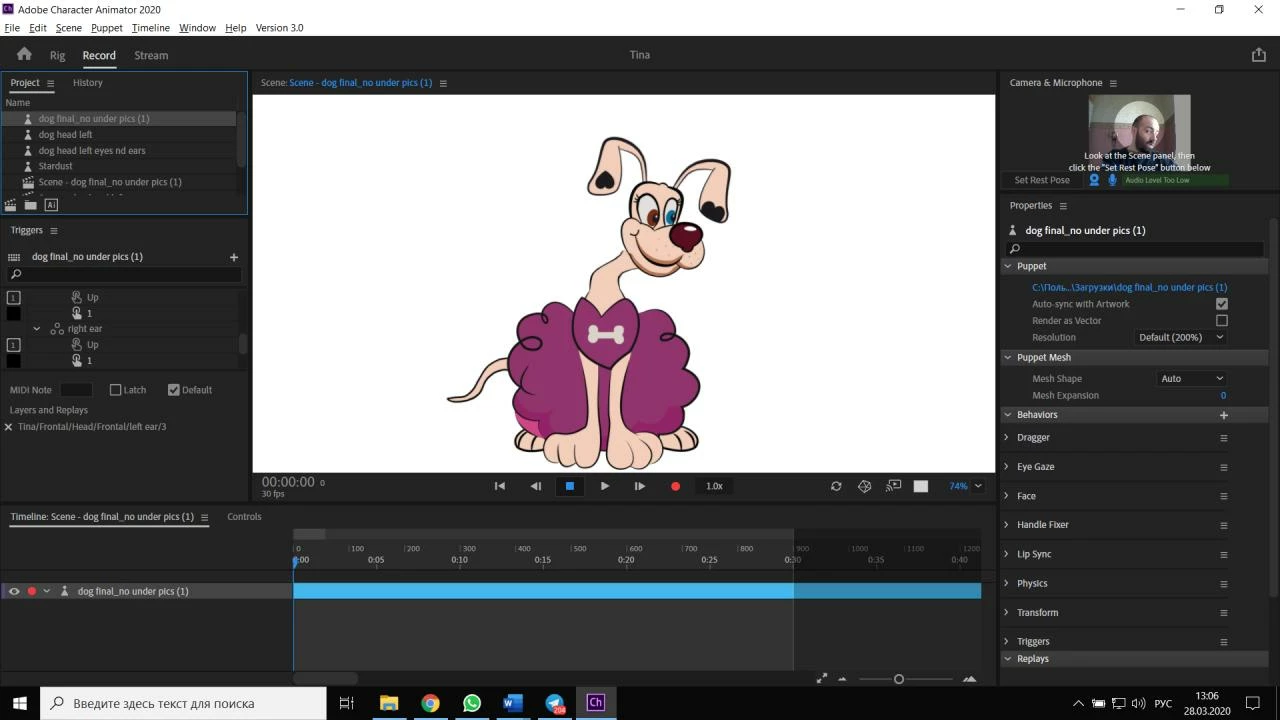
Task: Open the History tab
Action: (x=87, y=83)
